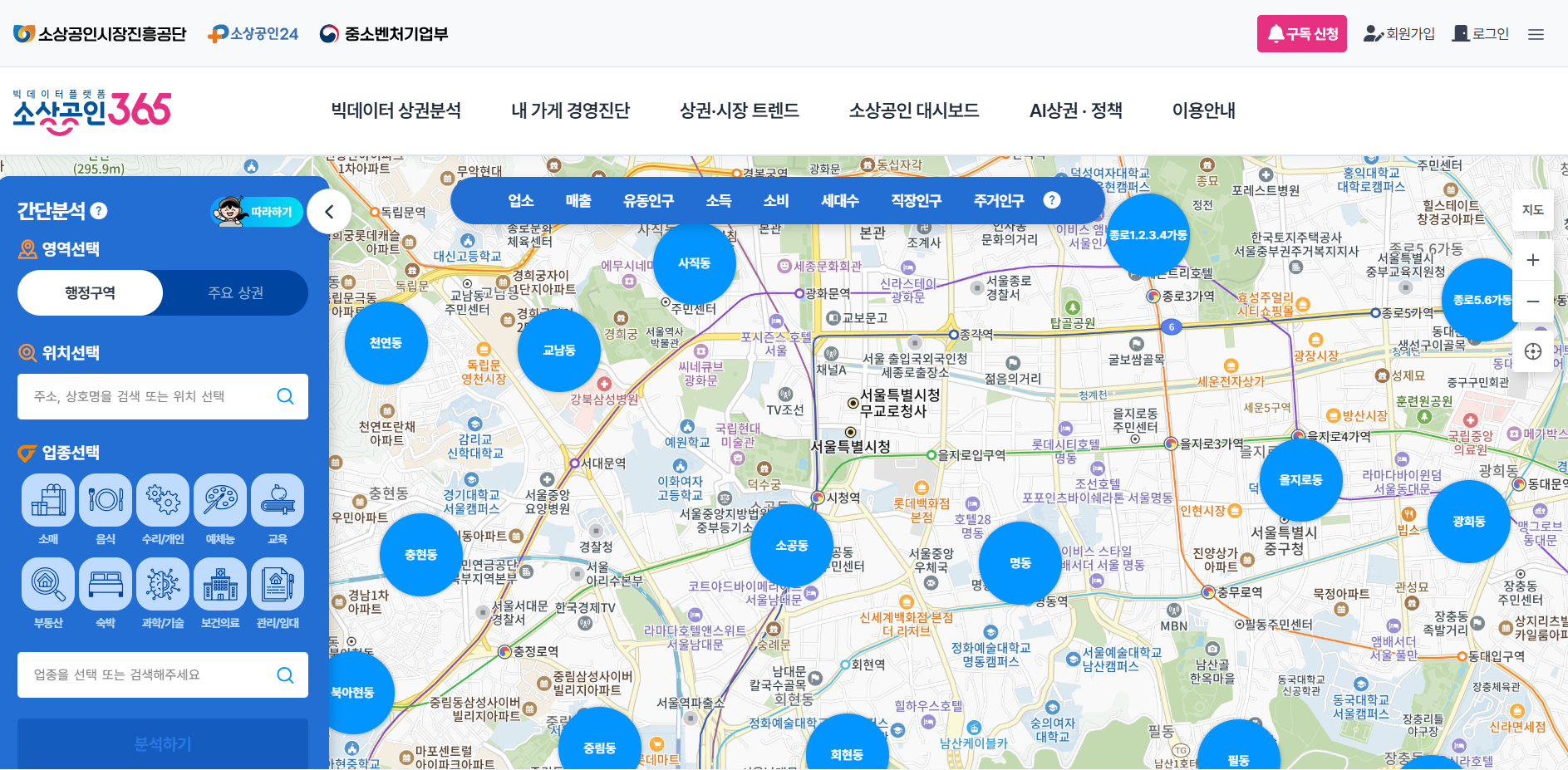Select the 매출 map data tab
The height and width of the screenshot is (770, 1568).
click(x=578, y=200)
